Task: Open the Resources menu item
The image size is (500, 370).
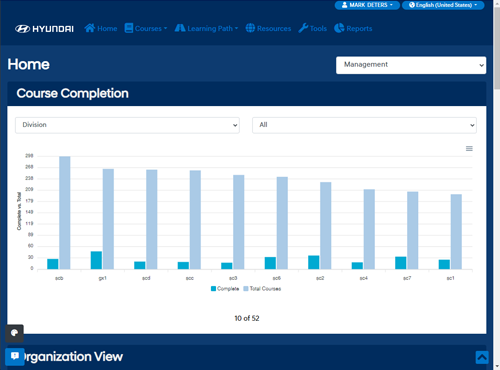Action: tap(268, 28)
